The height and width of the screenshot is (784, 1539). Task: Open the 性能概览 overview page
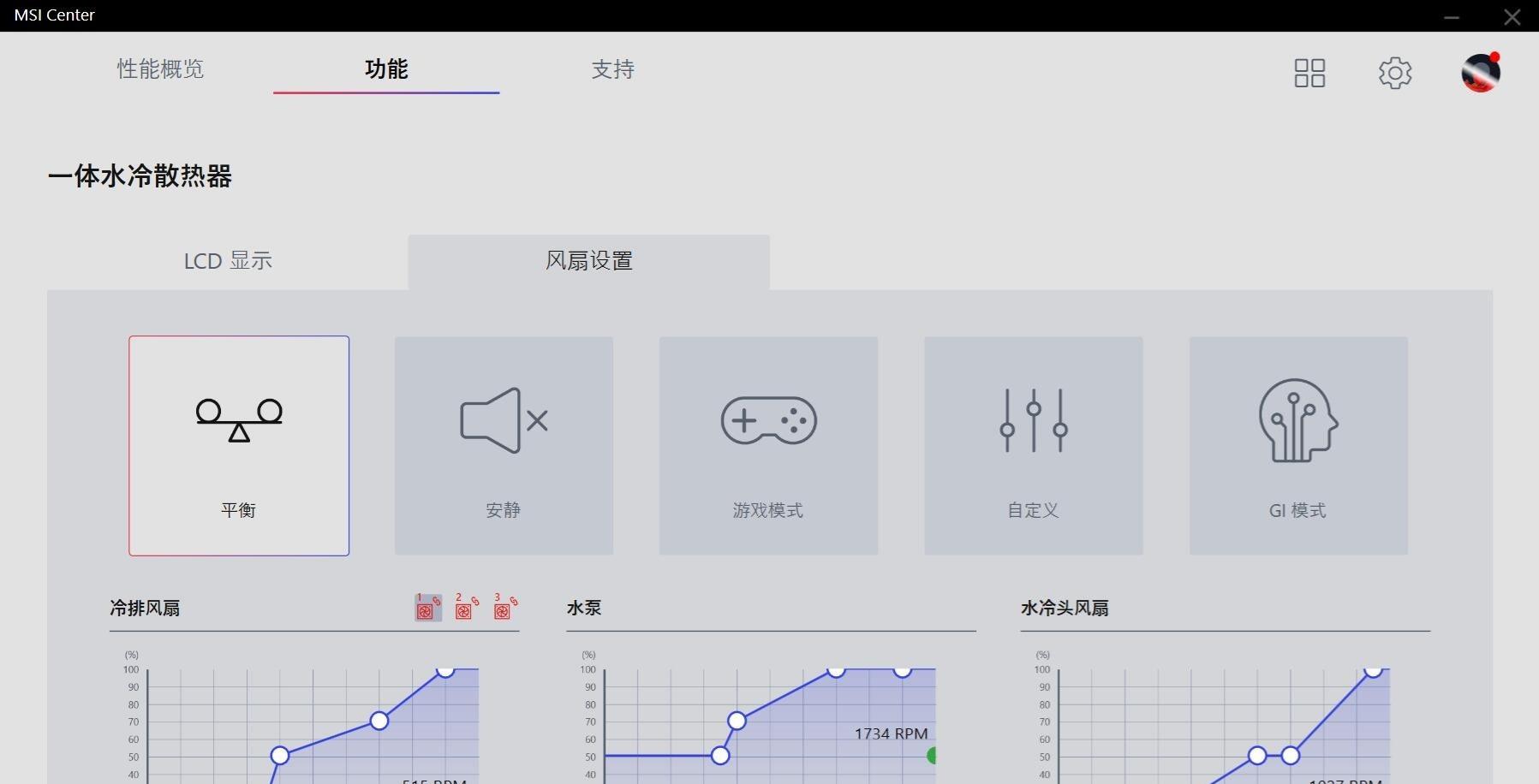pyautogui.click(x=159, y=70)
